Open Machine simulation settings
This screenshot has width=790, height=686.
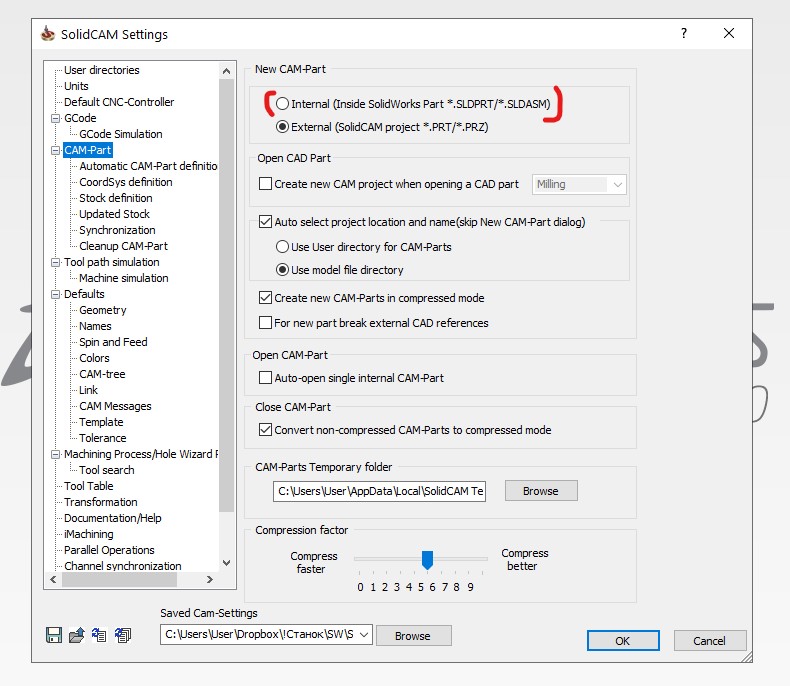coord(124,278)
